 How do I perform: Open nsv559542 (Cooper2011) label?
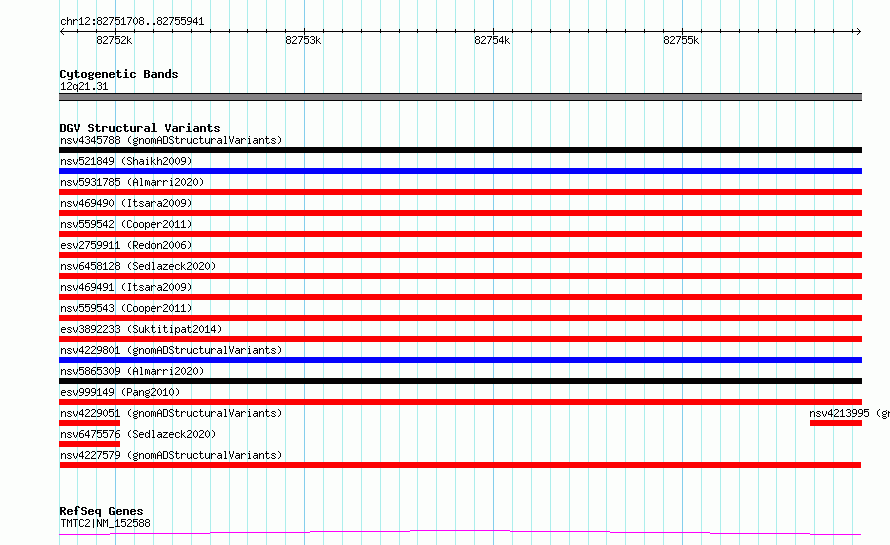click(126, 224)
